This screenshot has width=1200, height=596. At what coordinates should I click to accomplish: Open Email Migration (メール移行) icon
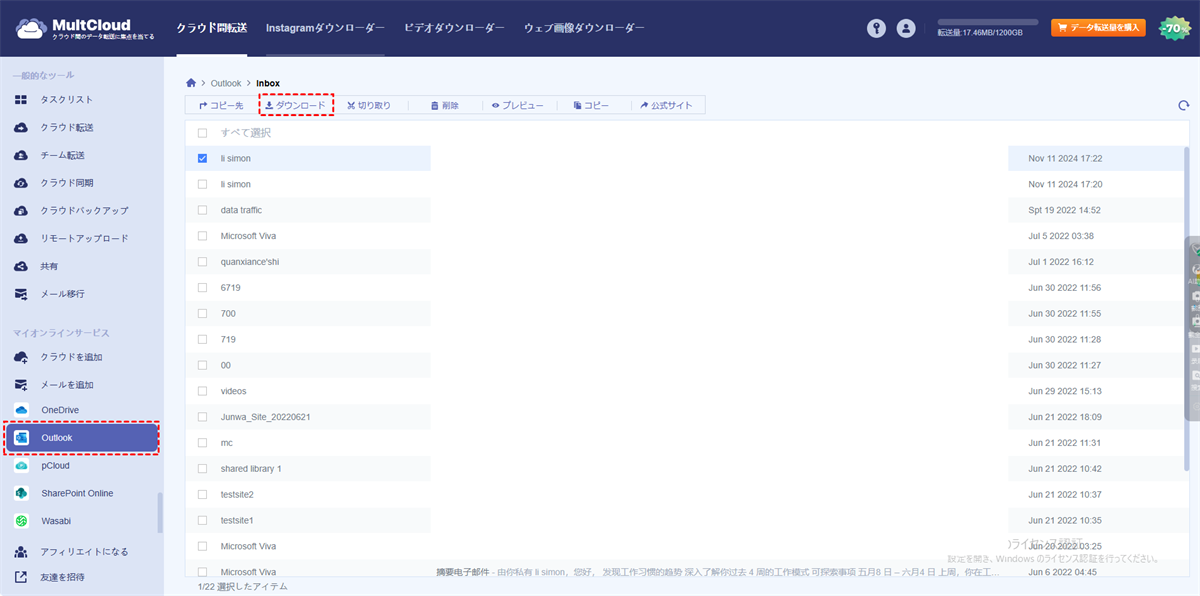20,294
